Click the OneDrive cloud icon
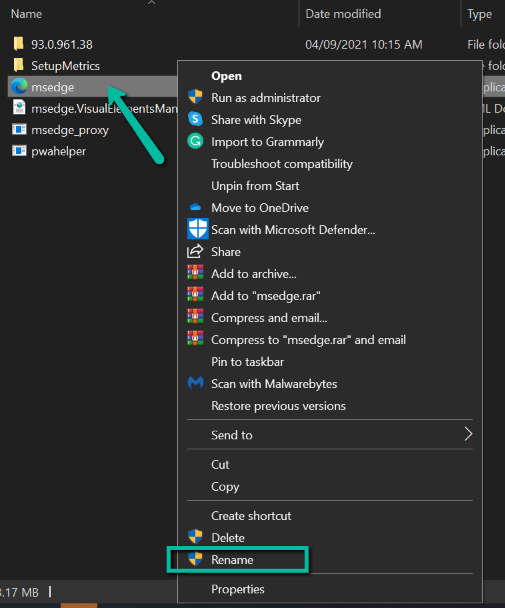 (x=195, y=207)
